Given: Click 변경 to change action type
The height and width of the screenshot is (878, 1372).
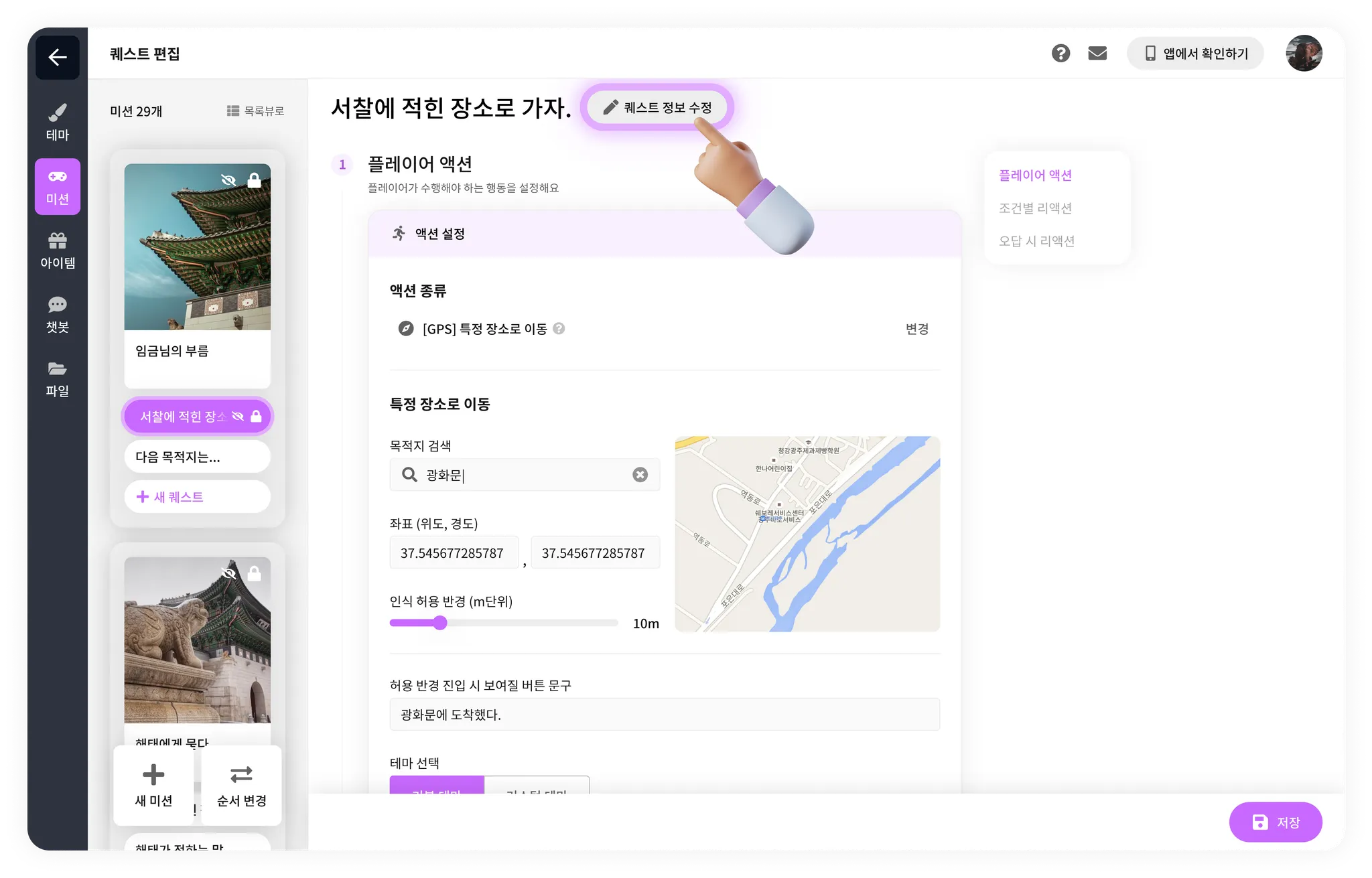Looking at the screenshot, I should (x=916, y=329).
